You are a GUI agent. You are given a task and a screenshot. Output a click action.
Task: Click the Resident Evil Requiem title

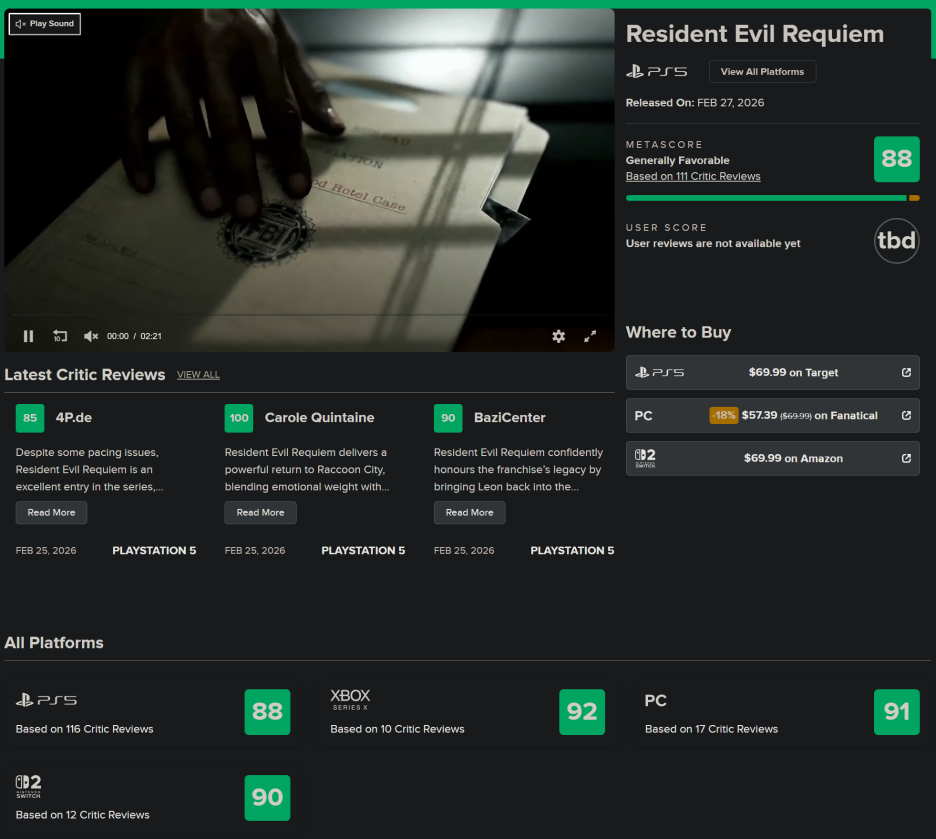[755, 34]
